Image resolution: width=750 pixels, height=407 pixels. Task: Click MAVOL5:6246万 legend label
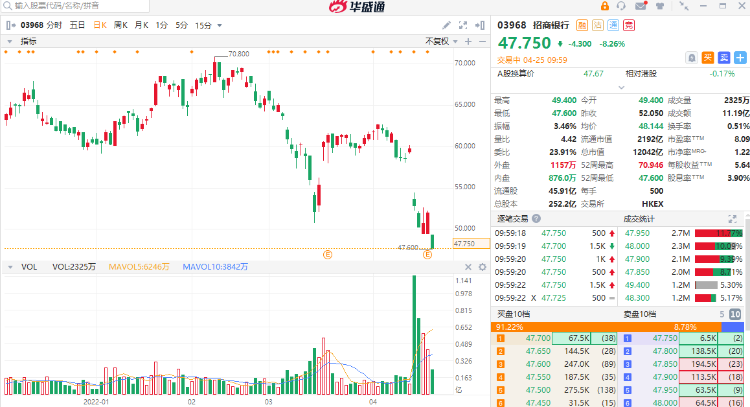139,267
